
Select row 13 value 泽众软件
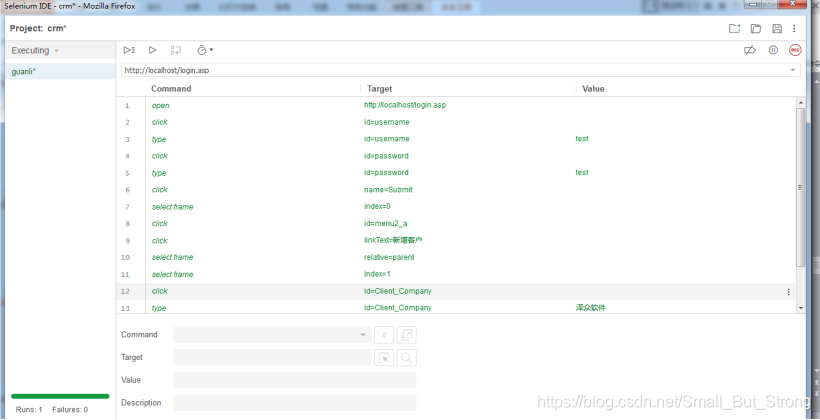590,308
